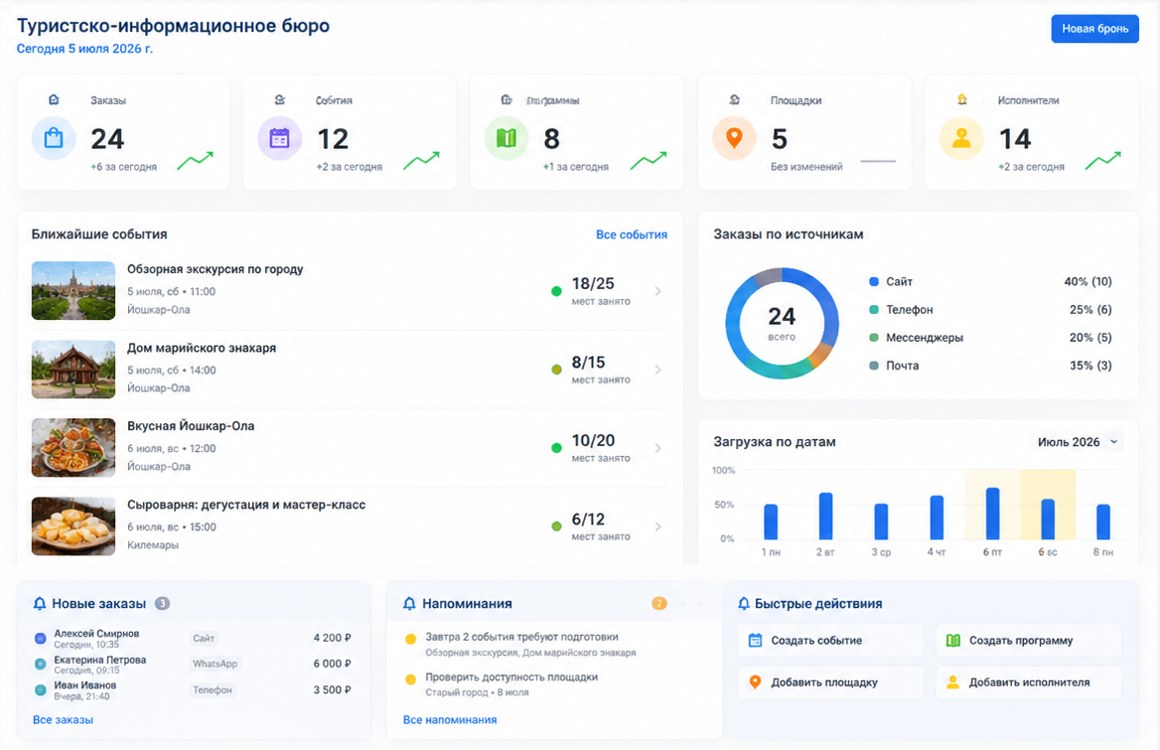Click the 6/12 seats occupied value
The image size is (1160, 750).
tap(588, 519)
